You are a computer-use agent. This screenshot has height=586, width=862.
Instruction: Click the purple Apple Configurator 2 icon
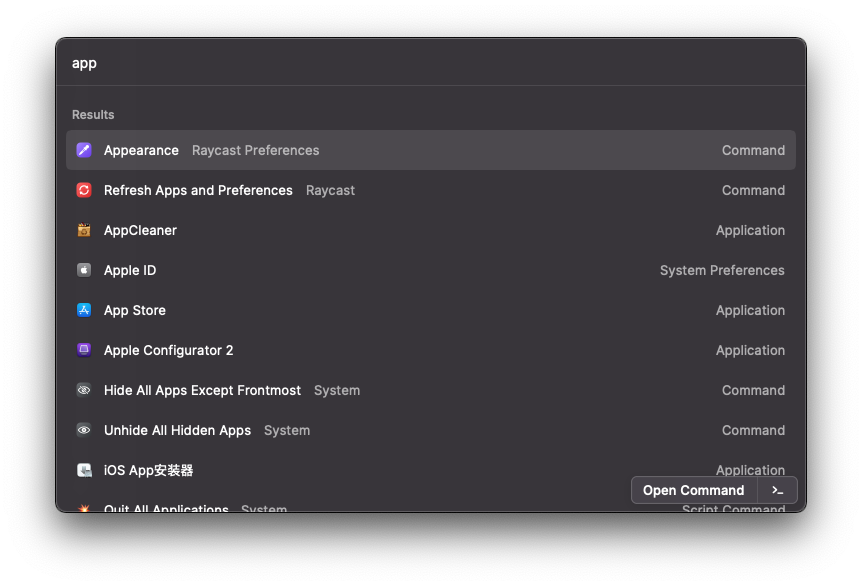[84, 350]
